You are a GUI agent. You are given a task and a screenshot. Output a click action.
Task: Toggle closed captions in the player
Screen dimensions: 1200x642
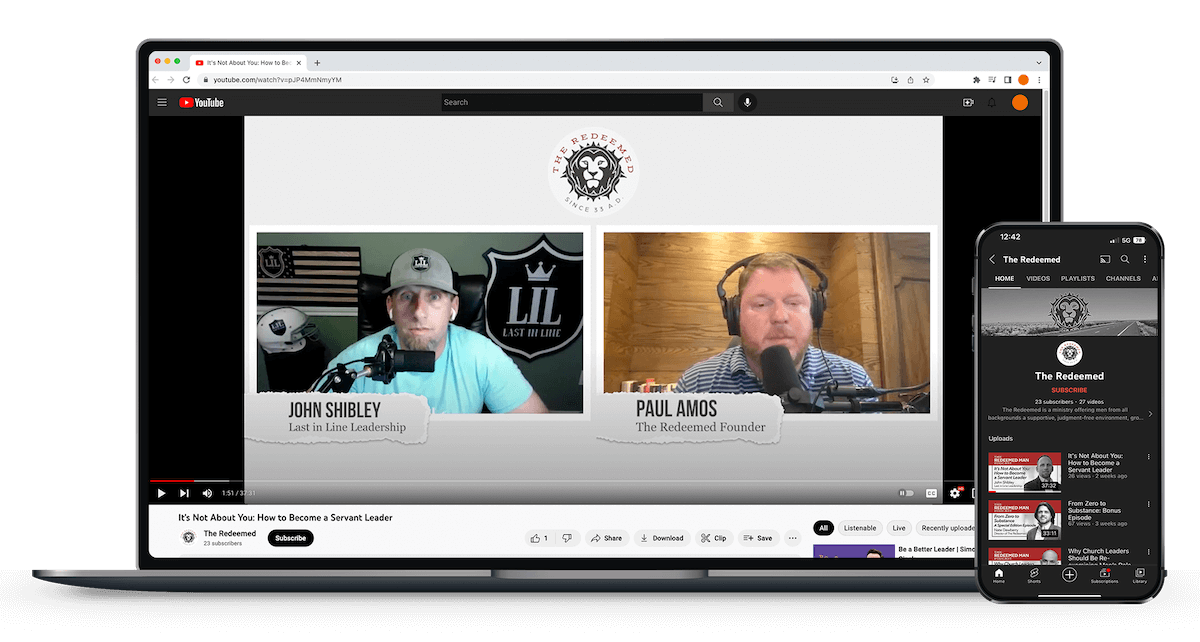(x=931, y=493)
